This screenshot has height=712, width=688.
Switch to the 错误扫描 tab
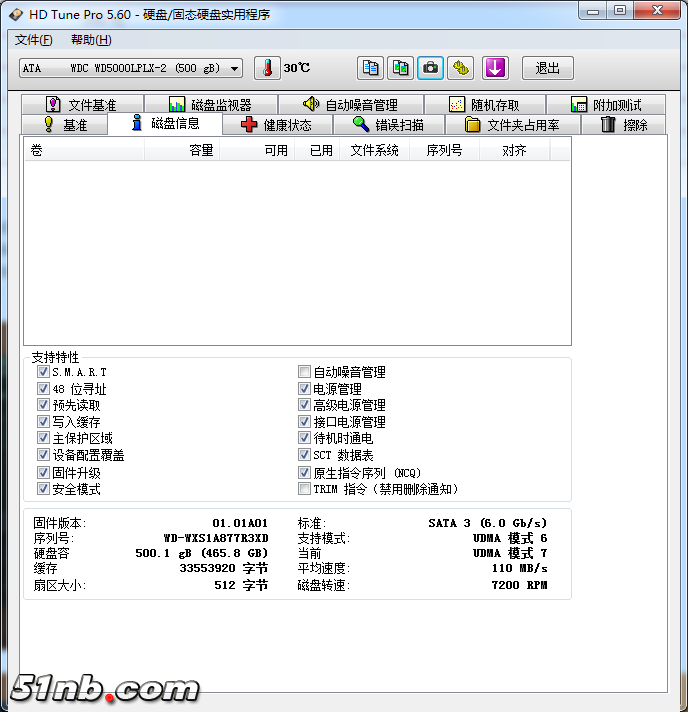coord(388,125)
